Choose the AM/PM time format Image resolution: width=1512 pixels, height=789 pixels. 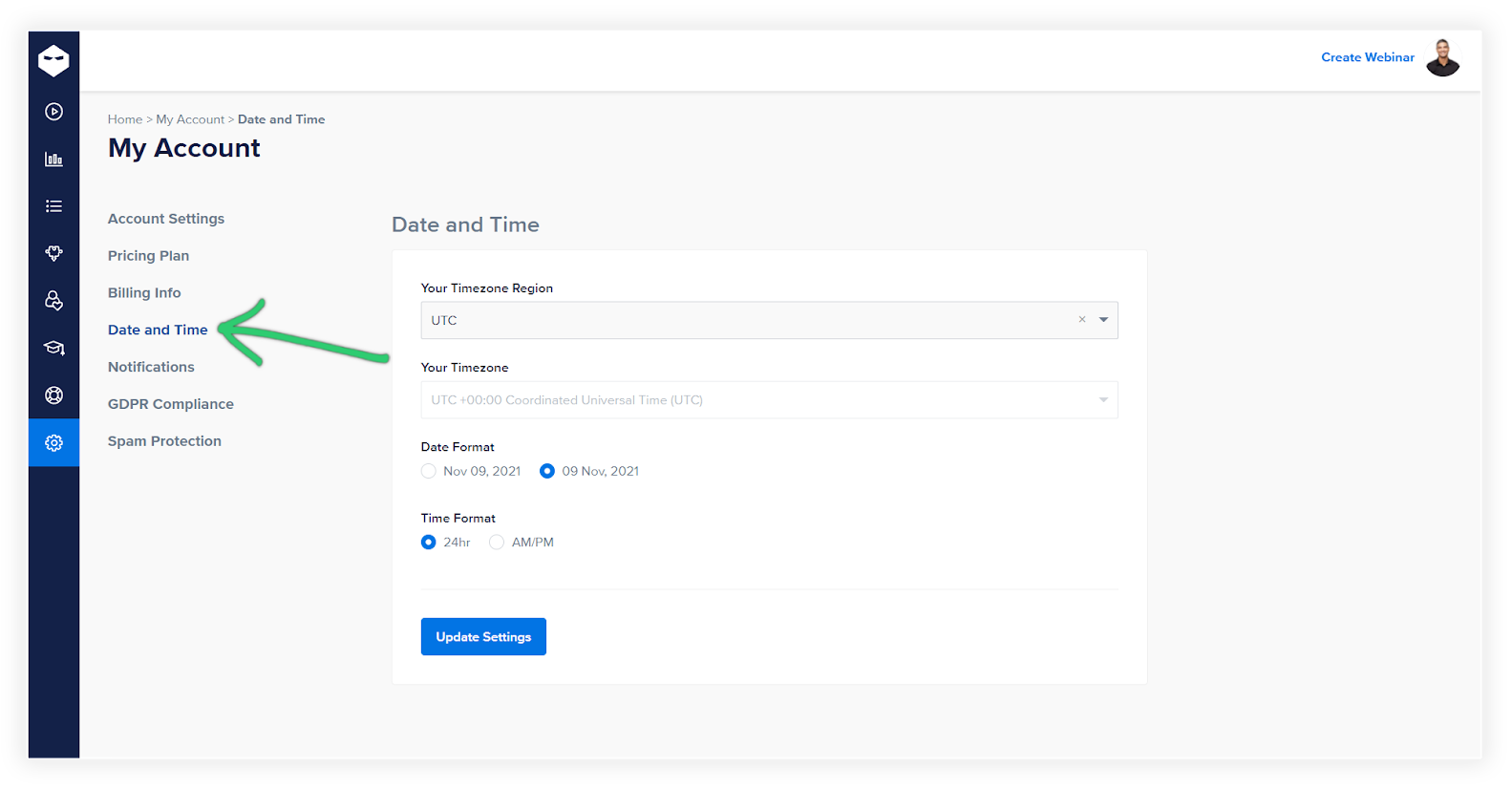[x=497, y=543]
